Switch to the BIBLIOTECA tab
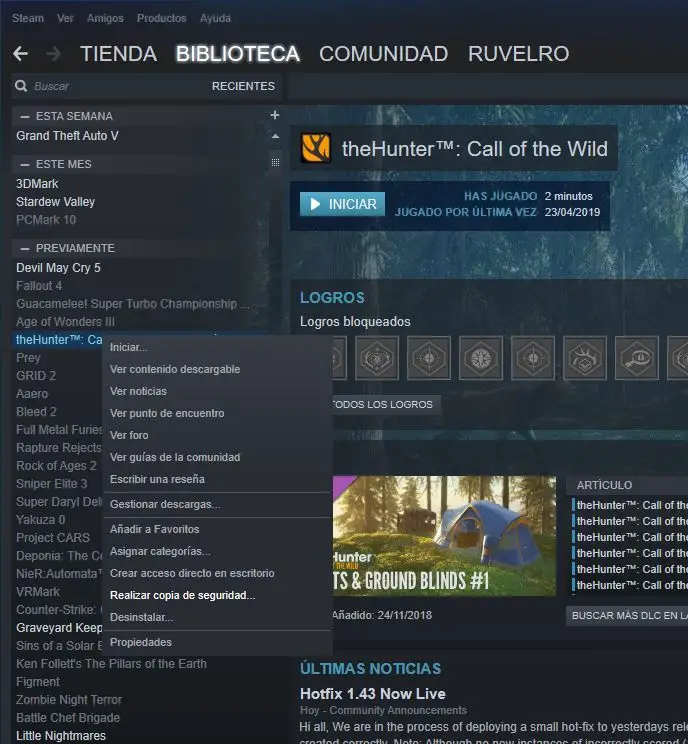This screenshot has width=688, height=744. click(238, 54)
